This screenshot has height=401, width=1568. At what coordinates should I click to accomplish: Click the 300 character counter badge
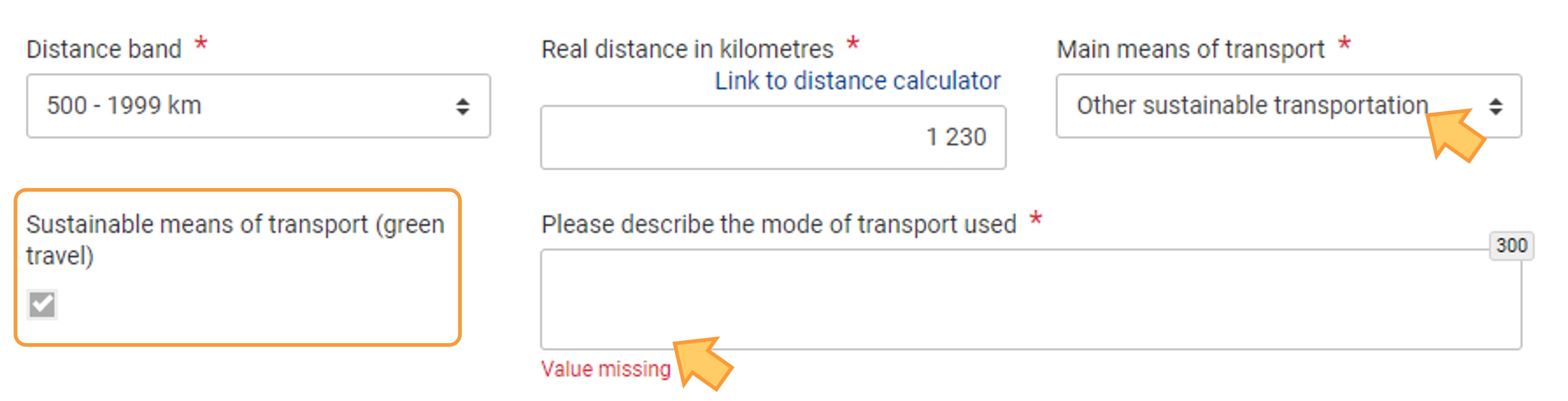tap(1511, 246)
